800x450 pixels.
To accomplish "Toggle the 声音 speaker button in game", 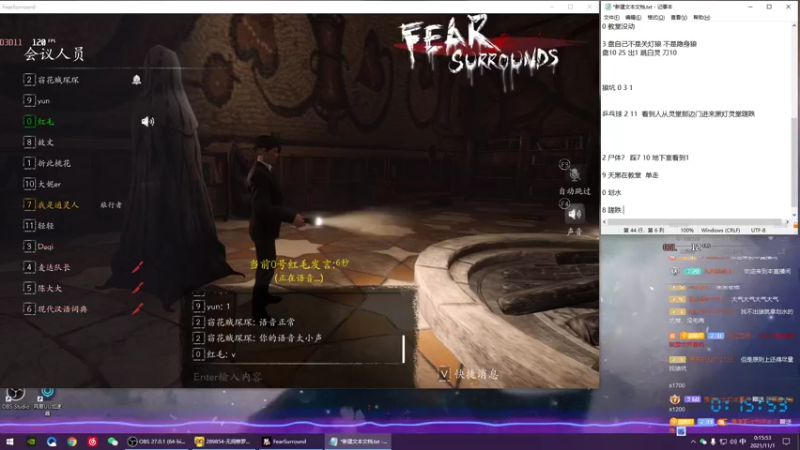I will click(x=574, y=214).
